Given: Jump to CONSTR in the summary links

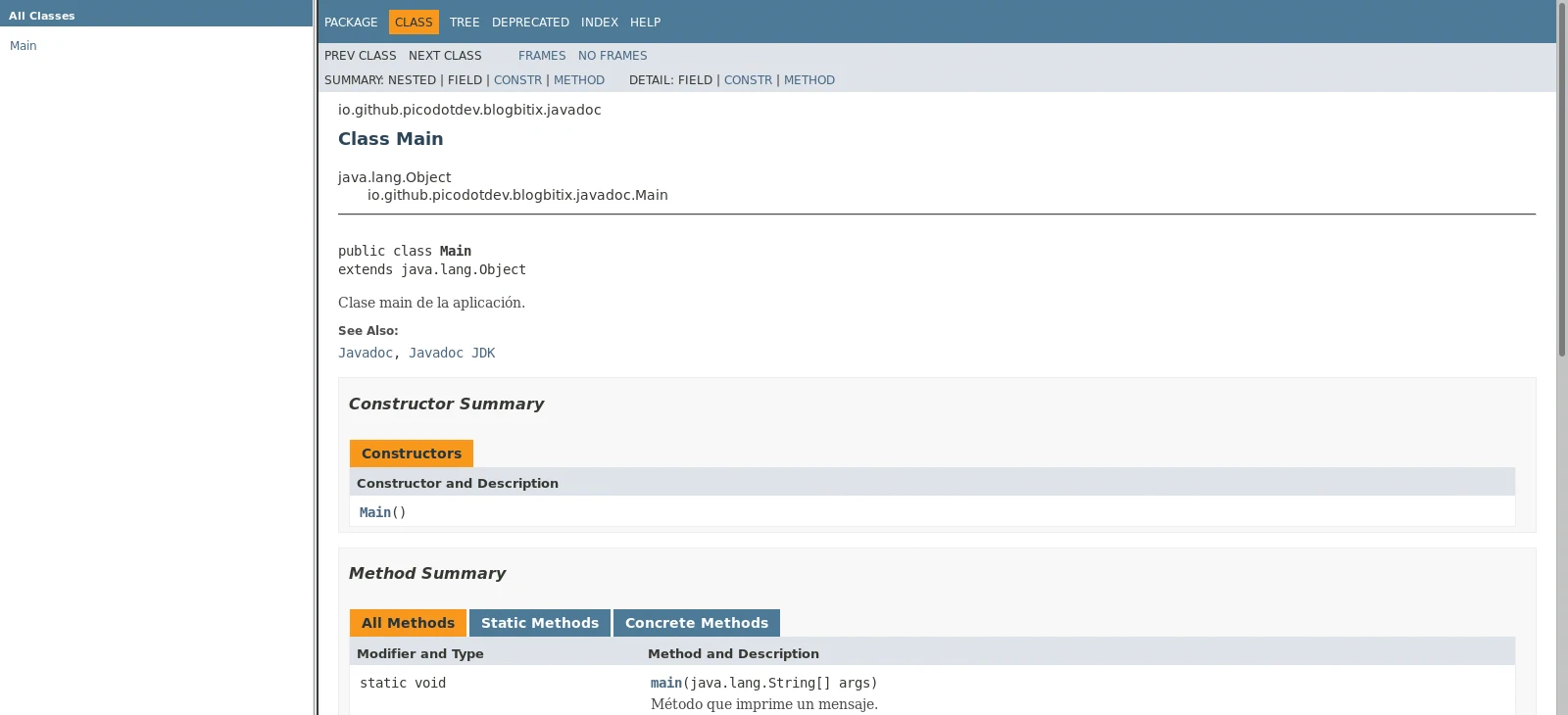Looking at the screenshot, I should (517, 80).
